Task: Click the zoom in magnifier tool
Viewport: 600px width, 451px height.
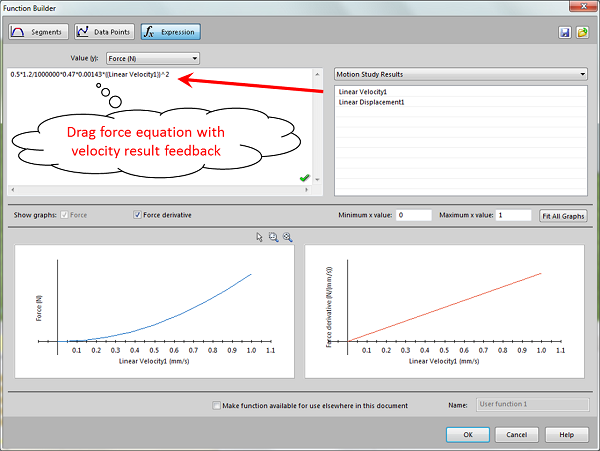Action: coord(287,237)
